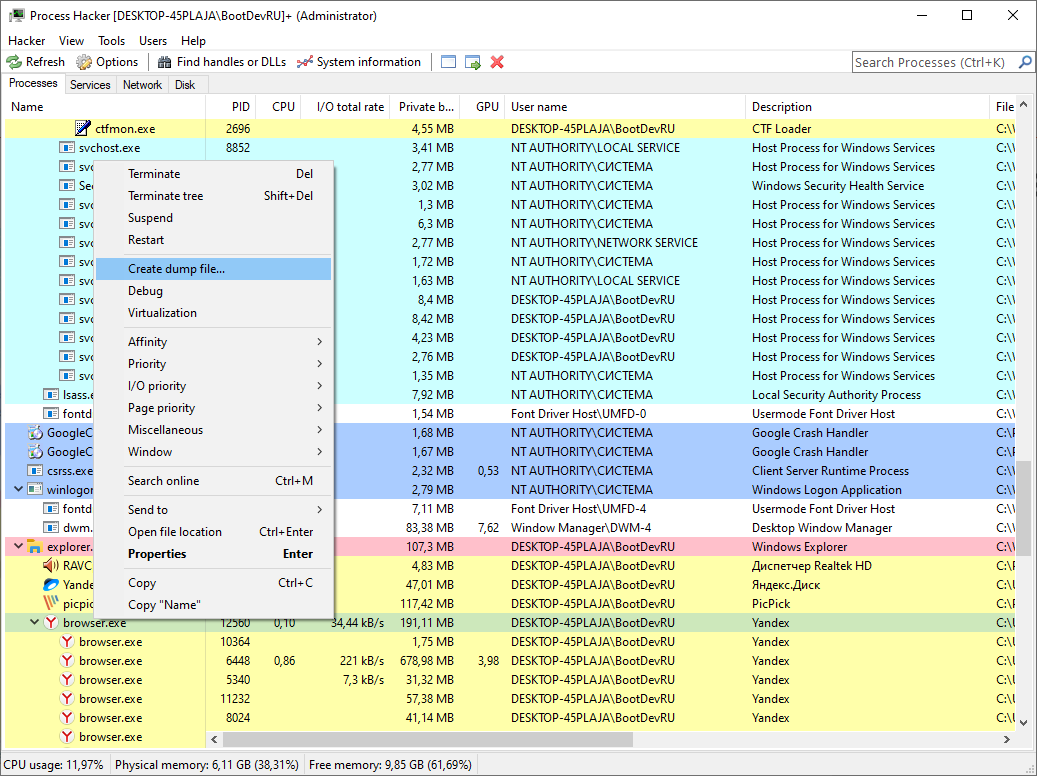Click the Yandex icon of browser.exe PID 5340
Screen dimensions: 1037x776
tap(67, 679)
